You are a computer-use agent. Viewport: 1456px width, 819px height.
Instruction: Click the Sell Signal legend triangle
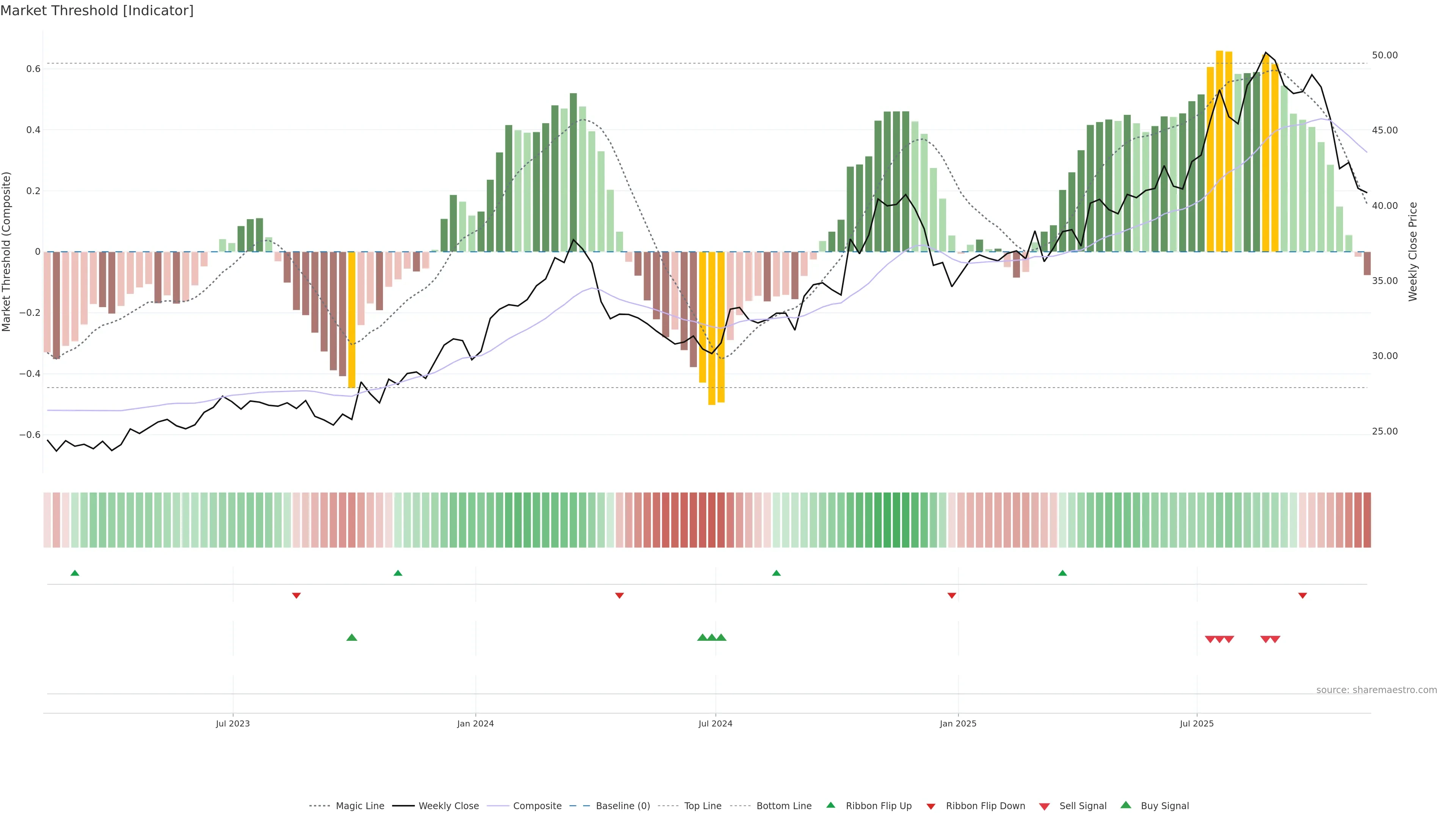1045,806
